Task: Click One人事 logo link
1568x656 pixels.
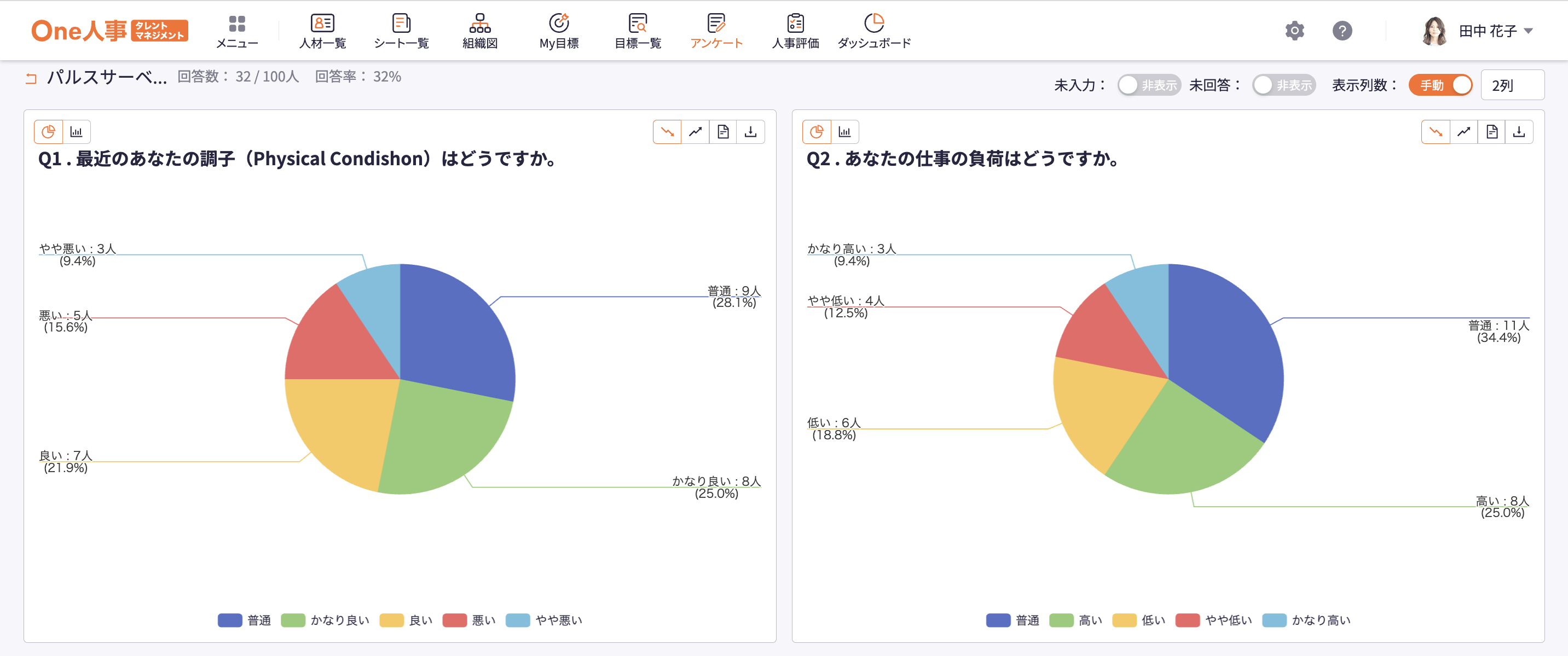Action: (x=109, y=31)
